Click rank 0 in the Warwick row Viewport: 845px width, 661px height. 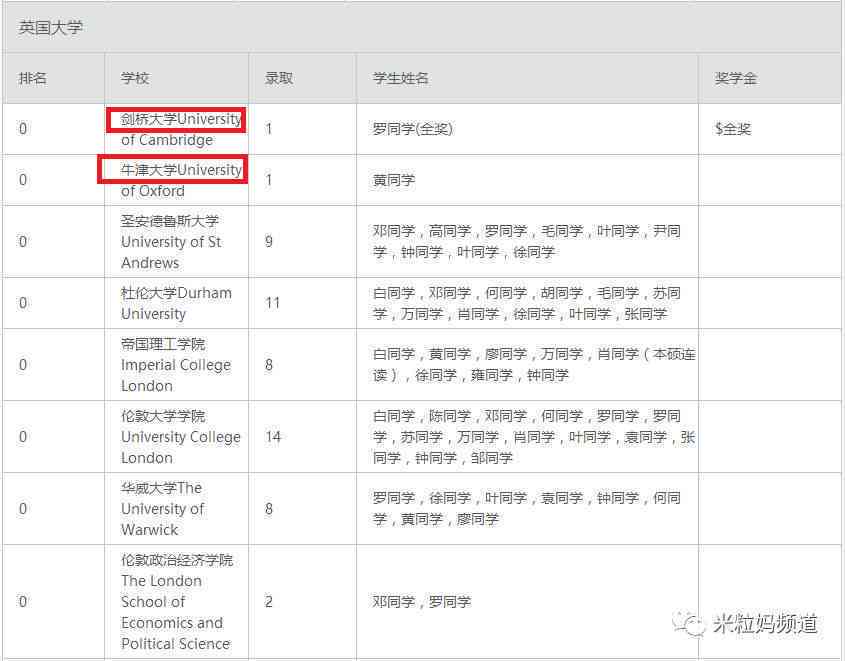point(23,509)
